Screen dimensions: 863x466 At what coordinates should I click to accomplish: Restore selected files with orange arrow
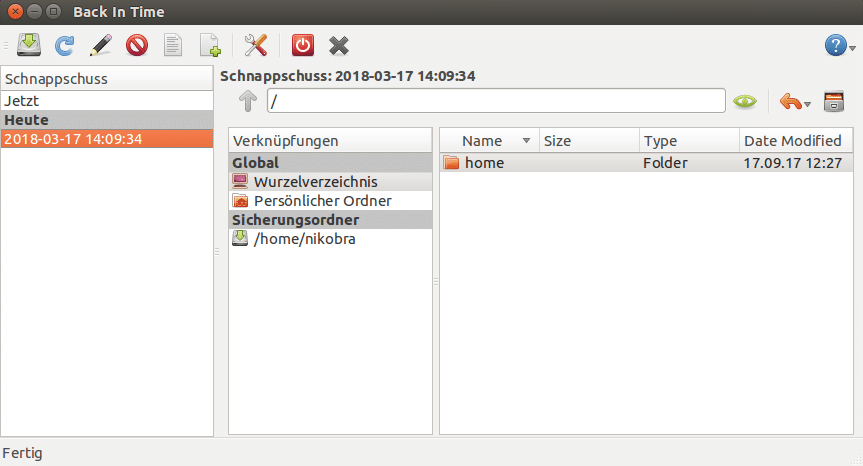(x=790, y=101)
